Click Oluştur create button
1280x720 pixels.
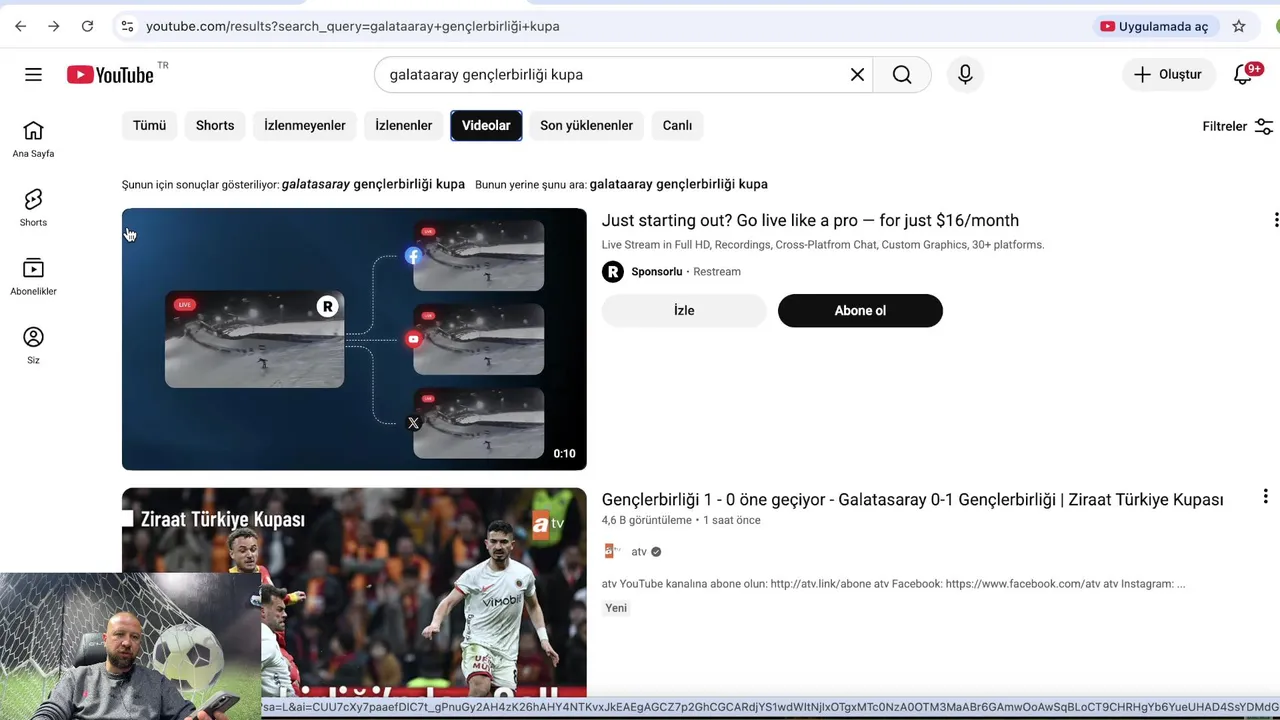(1167, 74)
